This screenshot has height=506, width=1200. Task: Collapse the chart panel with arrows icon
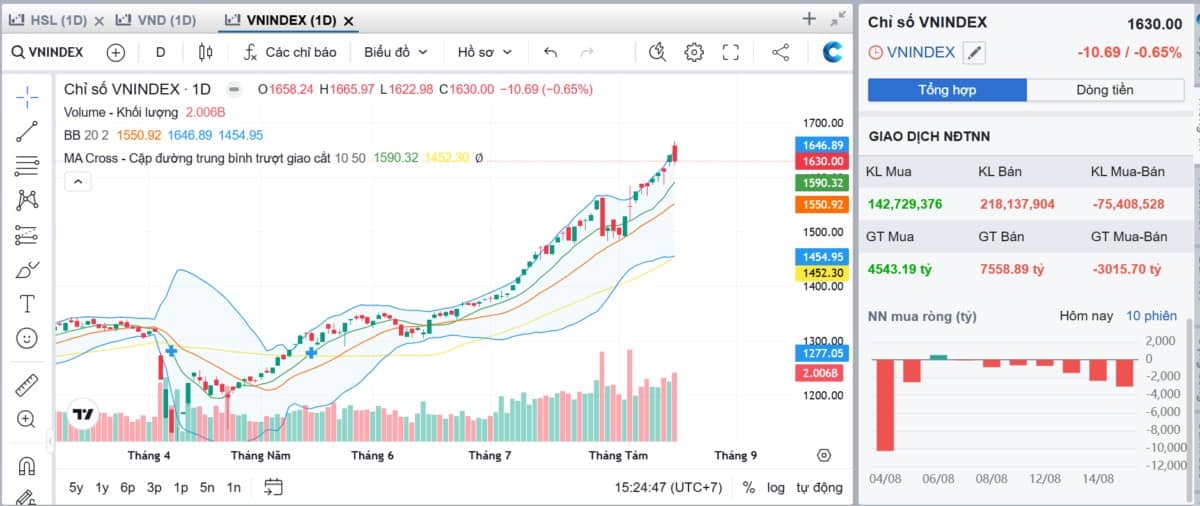pyautogui.click(x=838, y=18)
